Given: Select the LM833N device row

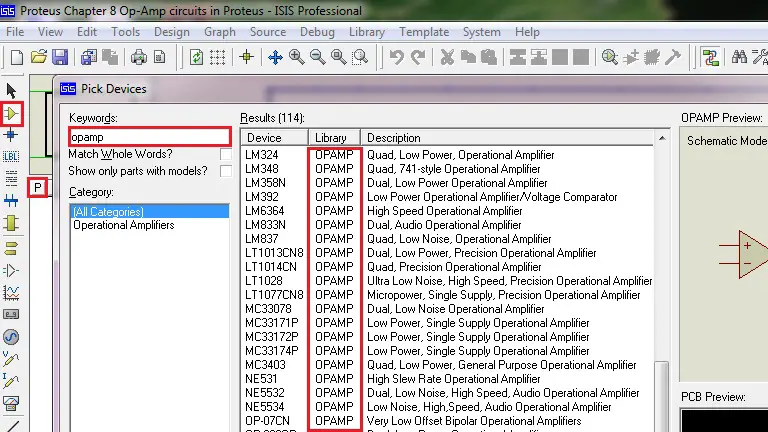Looking at the screenshot, I should tap(447, 225).
